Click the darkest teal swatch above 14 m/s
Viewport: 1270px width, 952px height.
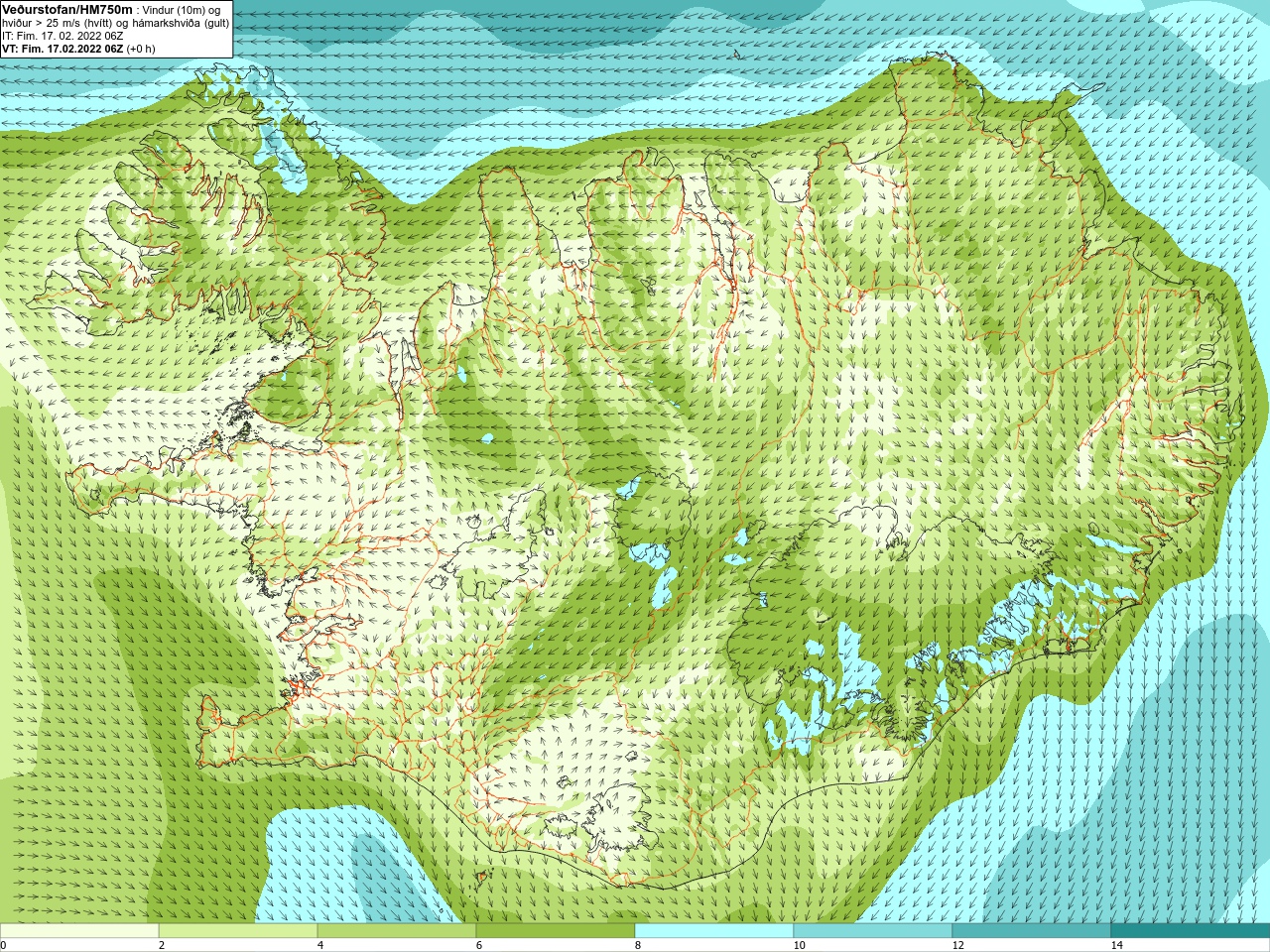[x=1191, y=931]
